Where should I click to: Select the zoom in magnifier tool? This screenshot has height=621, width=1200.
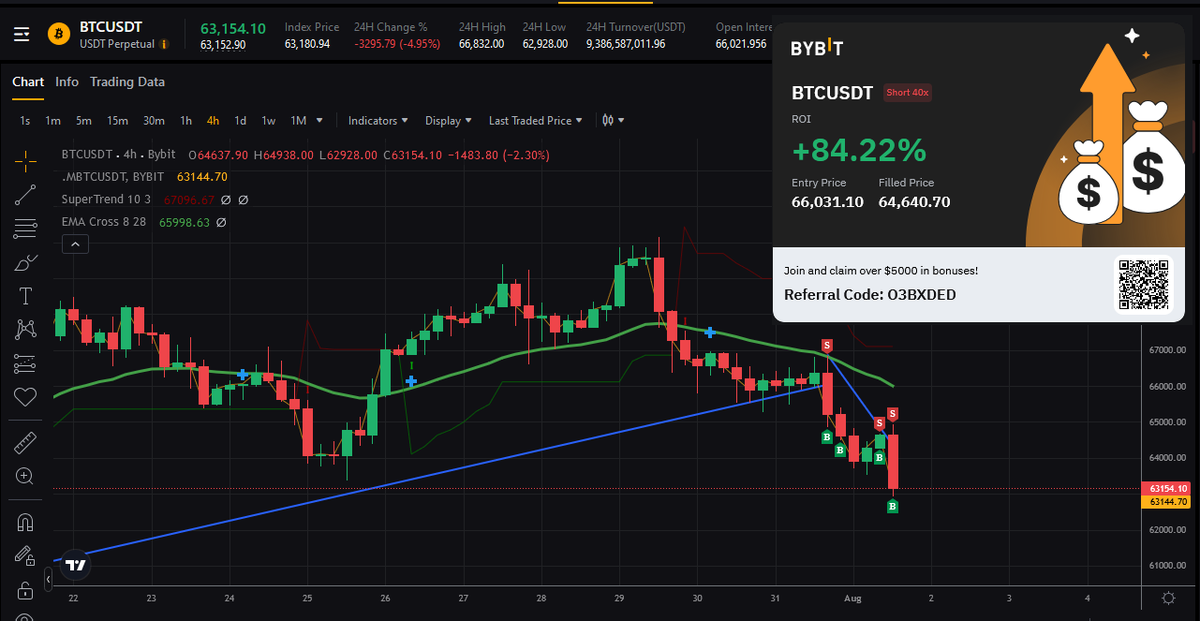pyautogui.click(x=25, y=476)
